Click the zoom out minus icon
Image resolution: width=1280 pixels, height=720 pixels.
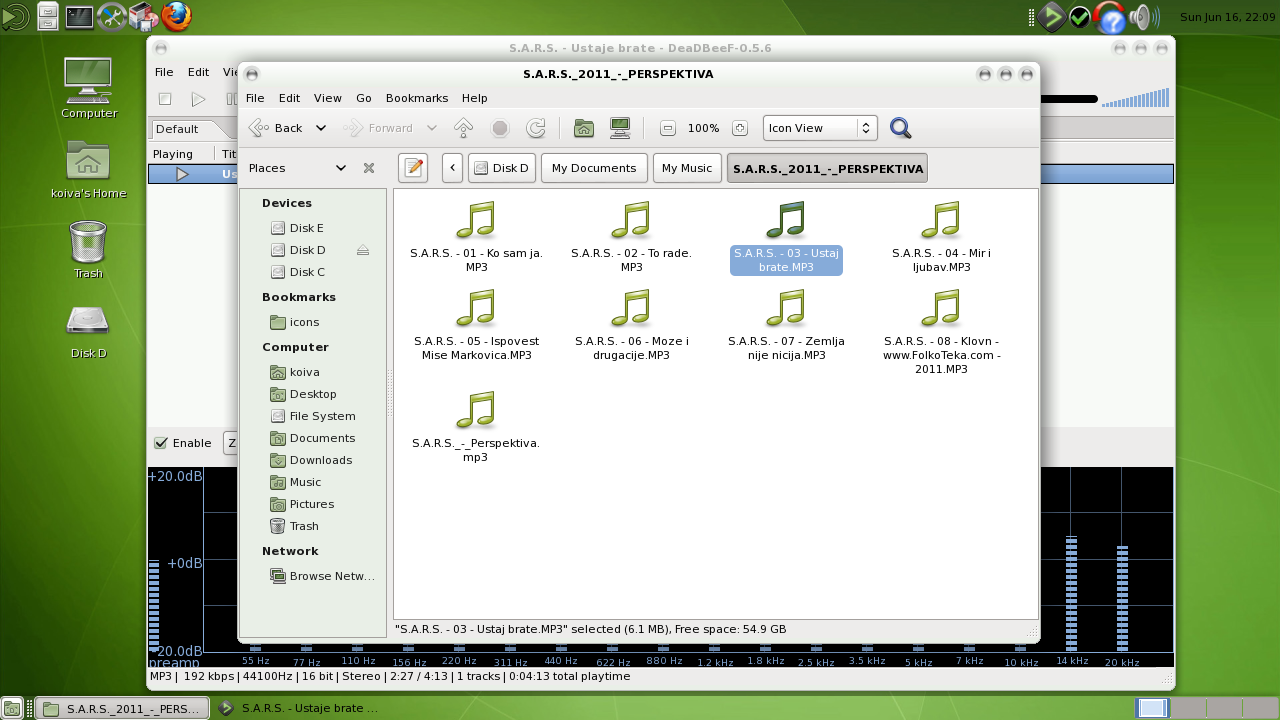coord(668,128)
